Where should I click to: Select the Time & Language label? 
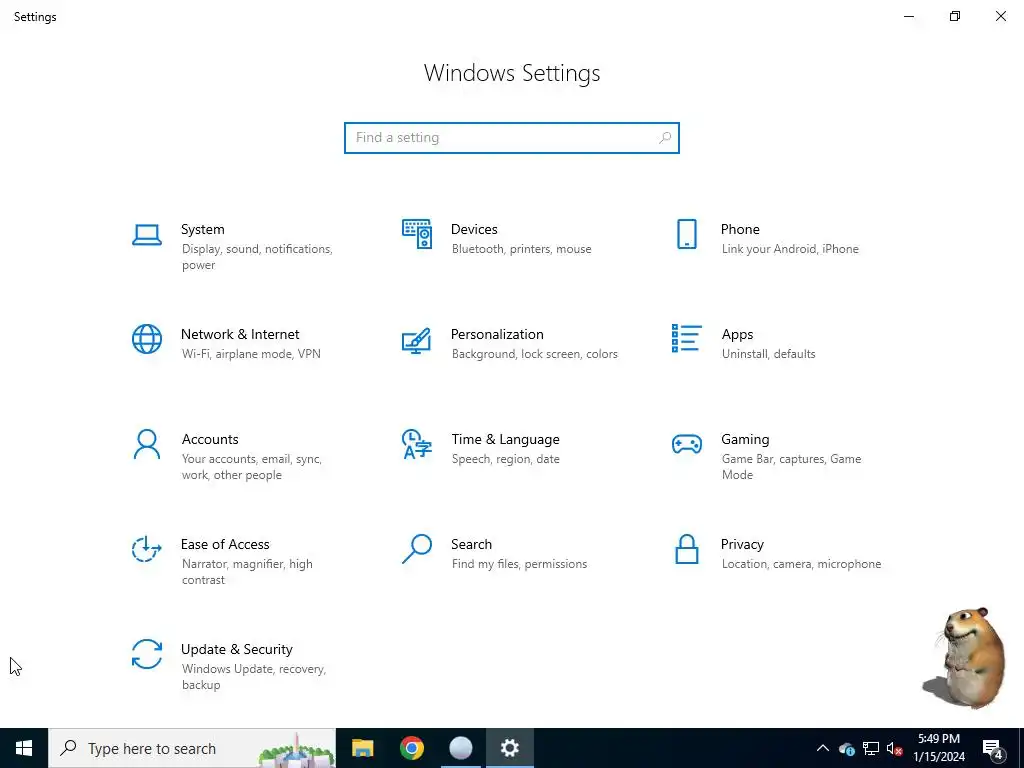click(x=505, y=440)
